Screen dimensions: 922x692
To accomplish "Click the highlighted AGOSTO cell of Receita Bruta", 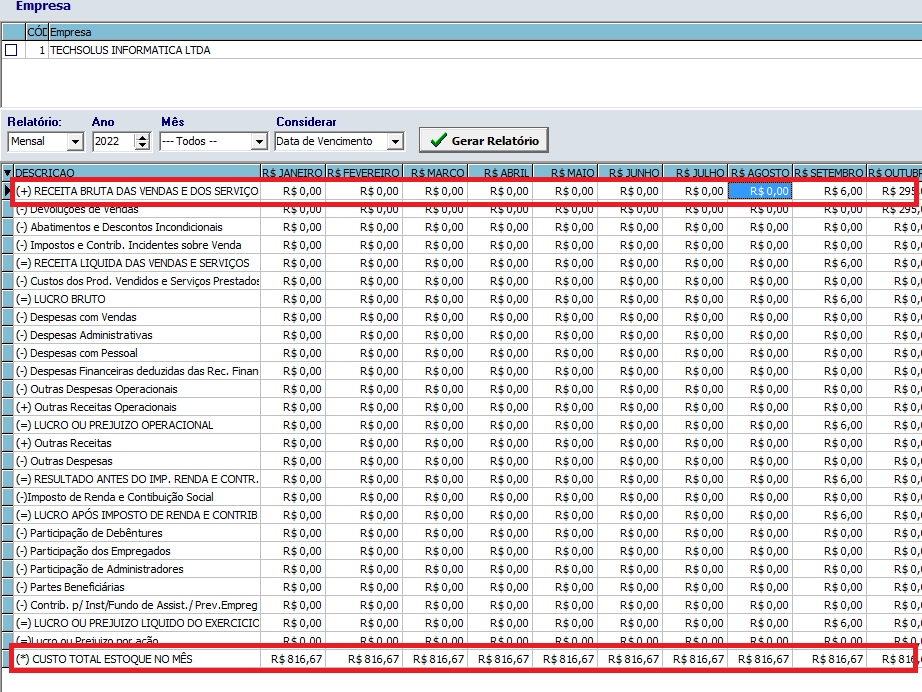I will tap(760, 191).
